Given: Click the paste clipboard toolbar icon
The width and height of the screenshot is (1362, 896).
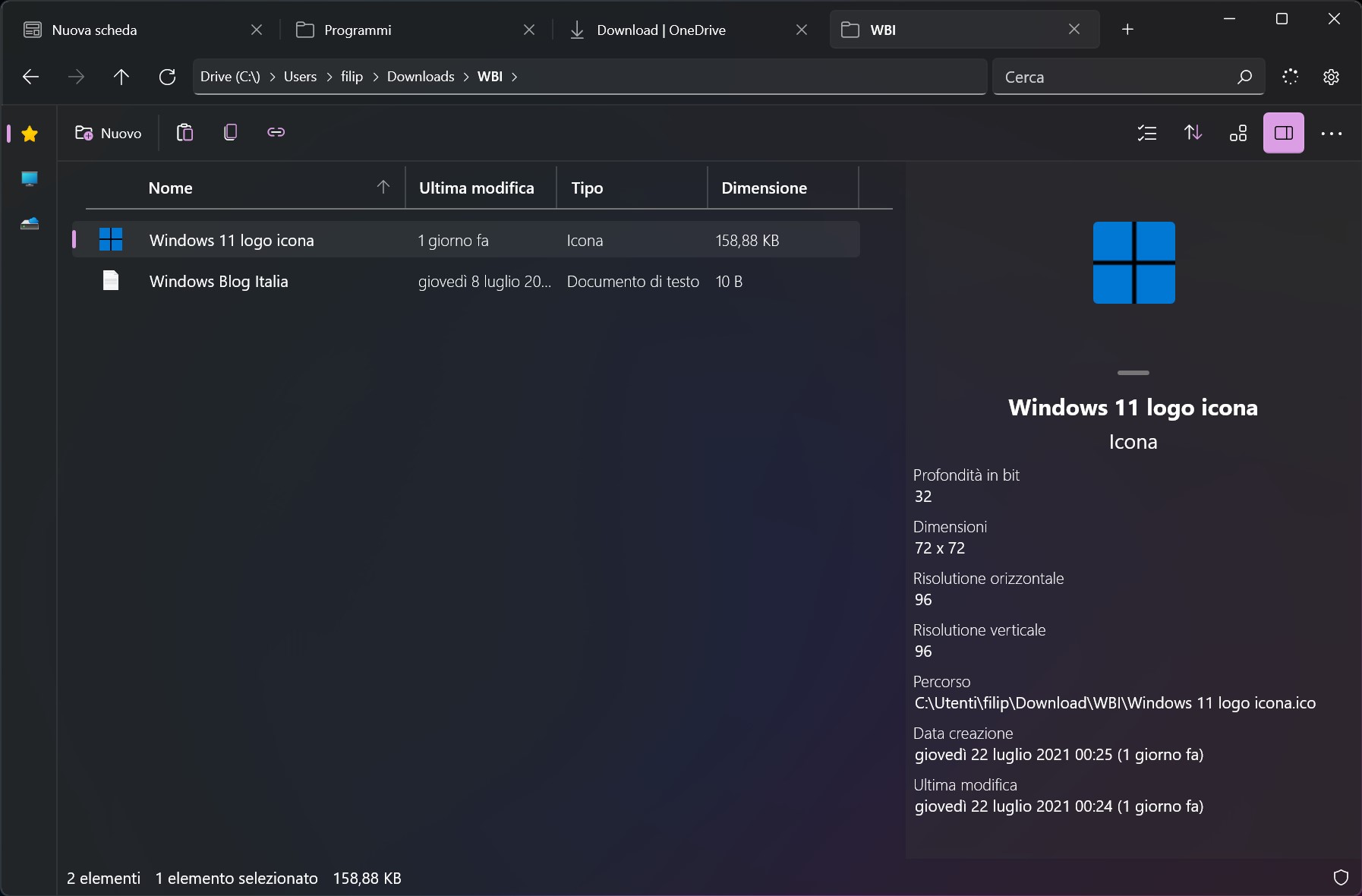Looking at the screenshot, I should click(184, 133).
